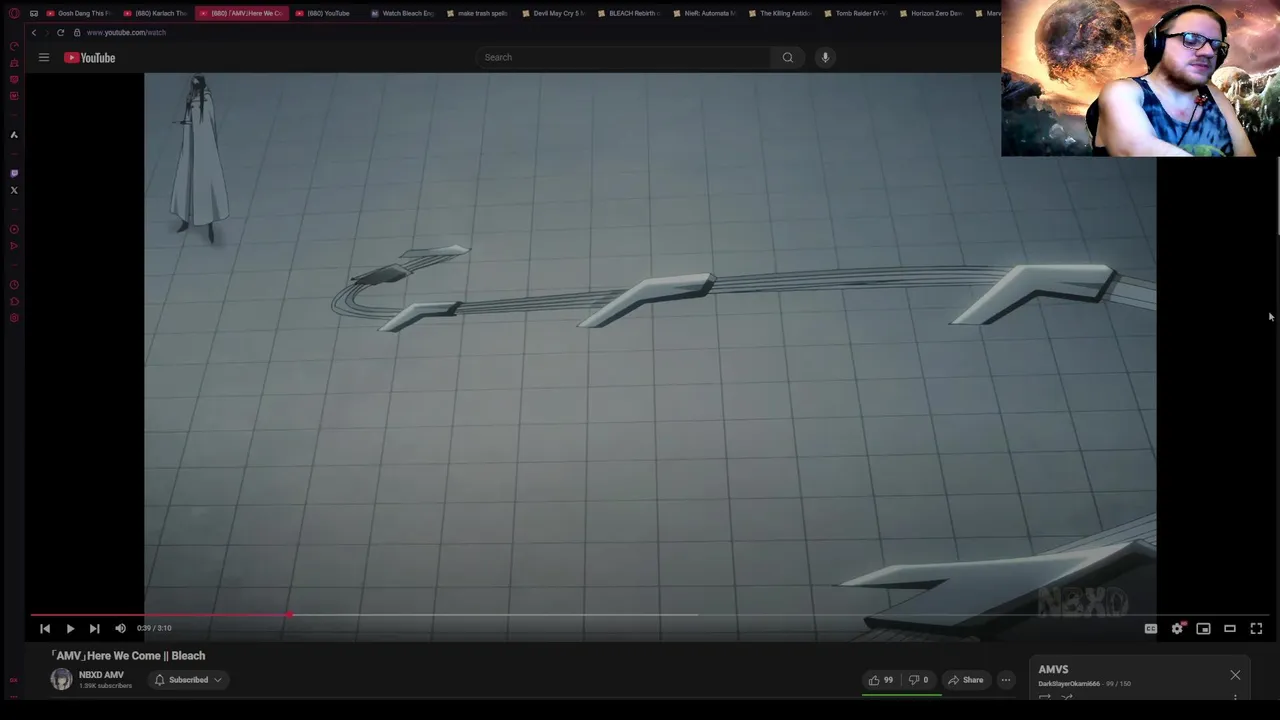
Task: Switch to the Tomb Raider IV tab
Action: pos(855,13)
